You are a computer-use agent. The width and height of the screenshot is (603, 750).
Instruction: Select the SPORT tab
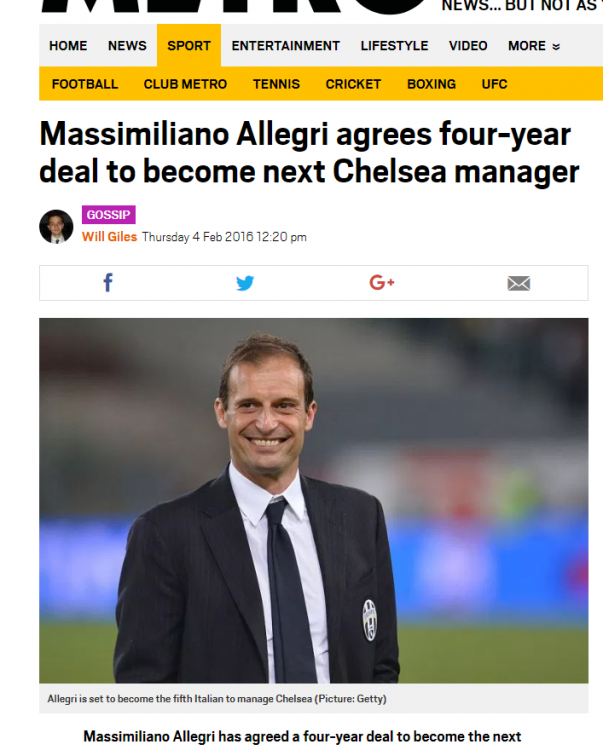189,45
